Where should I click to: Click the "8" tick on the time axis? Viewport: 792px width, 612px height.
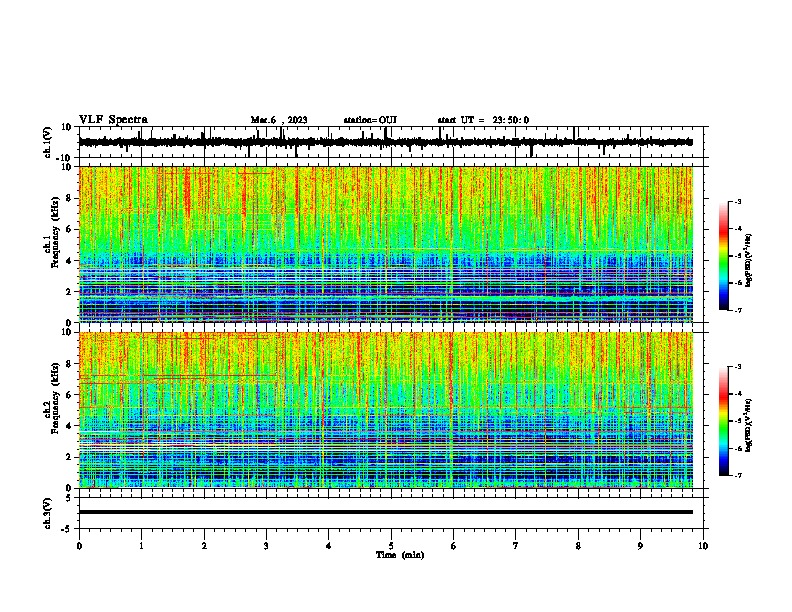[x=578, y=546]
